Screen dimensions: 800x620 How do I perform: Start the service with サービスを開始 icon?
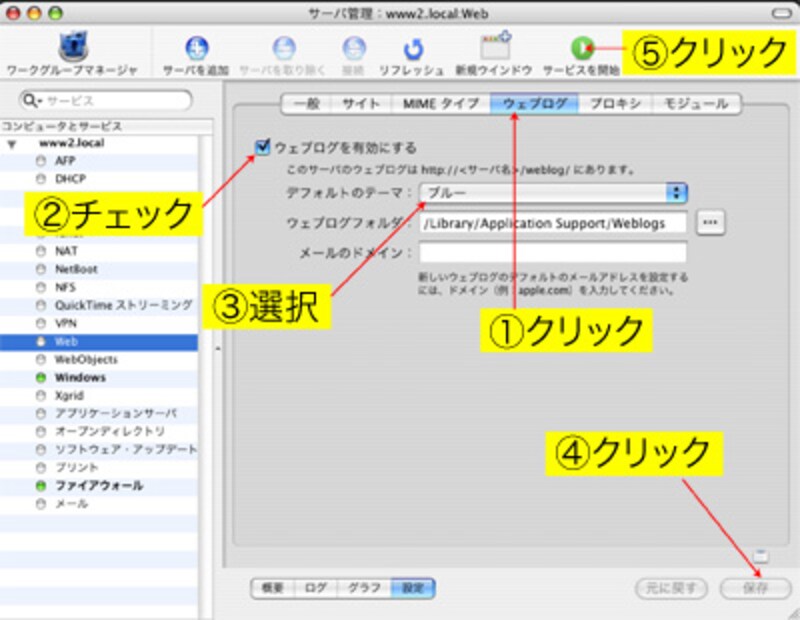(x=581, y=47)
